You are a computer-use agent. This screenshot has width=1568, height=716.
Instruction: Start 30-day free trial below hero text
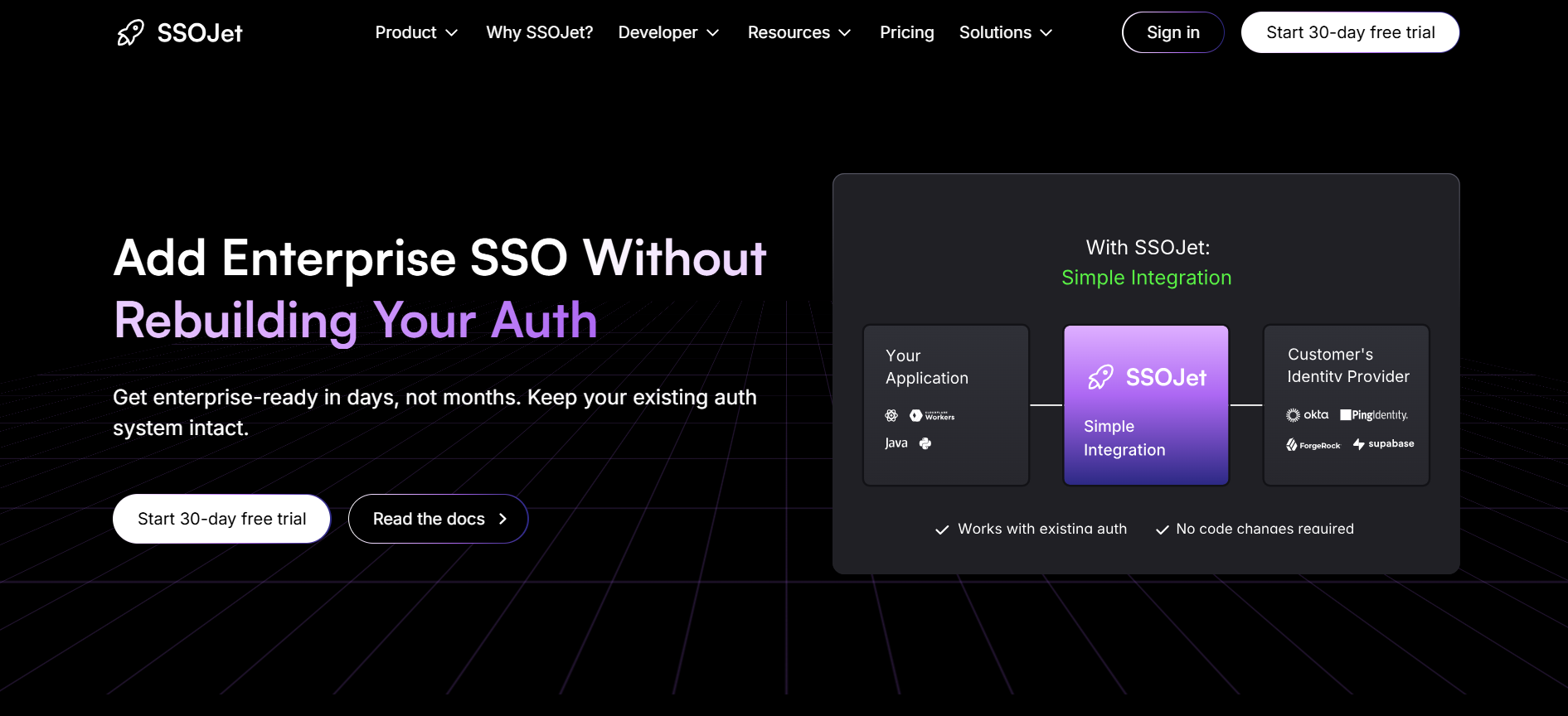click(221, 519)
